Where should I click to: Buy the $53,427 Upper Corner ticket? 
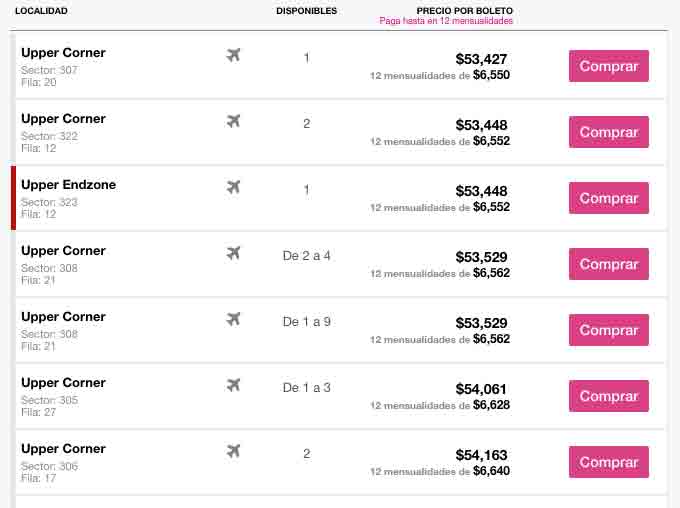(609, 66)
